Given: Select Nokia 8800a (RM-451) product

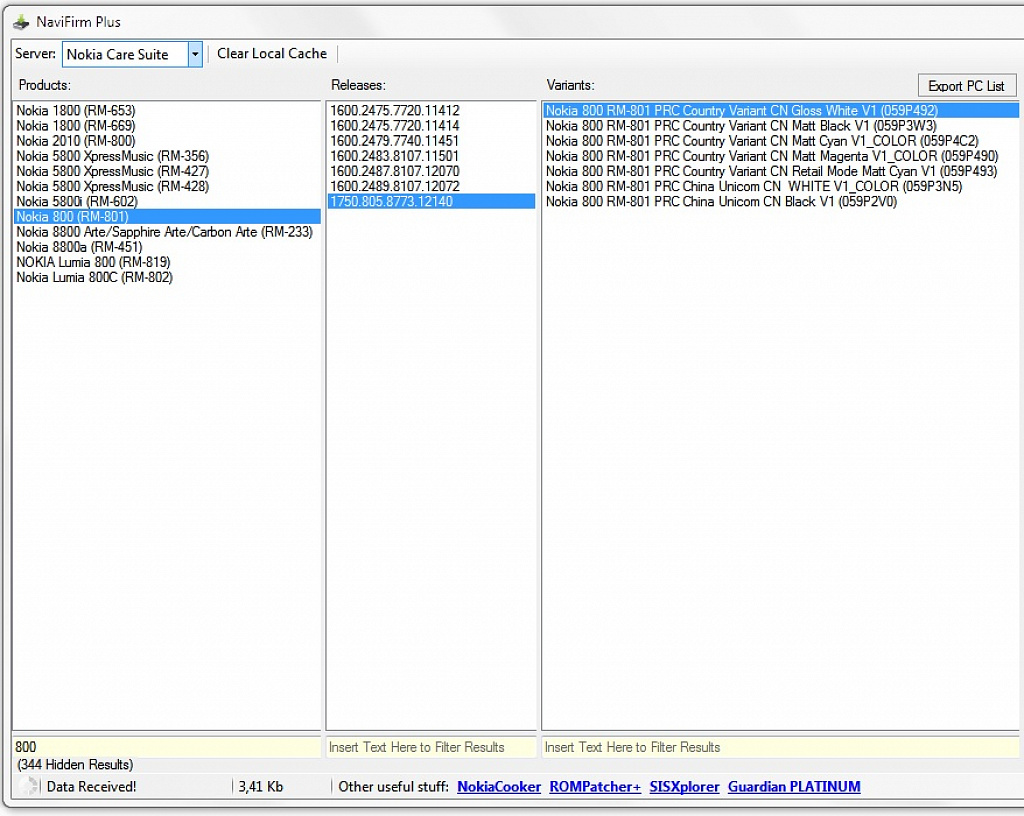Looking at the screenshot, I should pos(167,247).
